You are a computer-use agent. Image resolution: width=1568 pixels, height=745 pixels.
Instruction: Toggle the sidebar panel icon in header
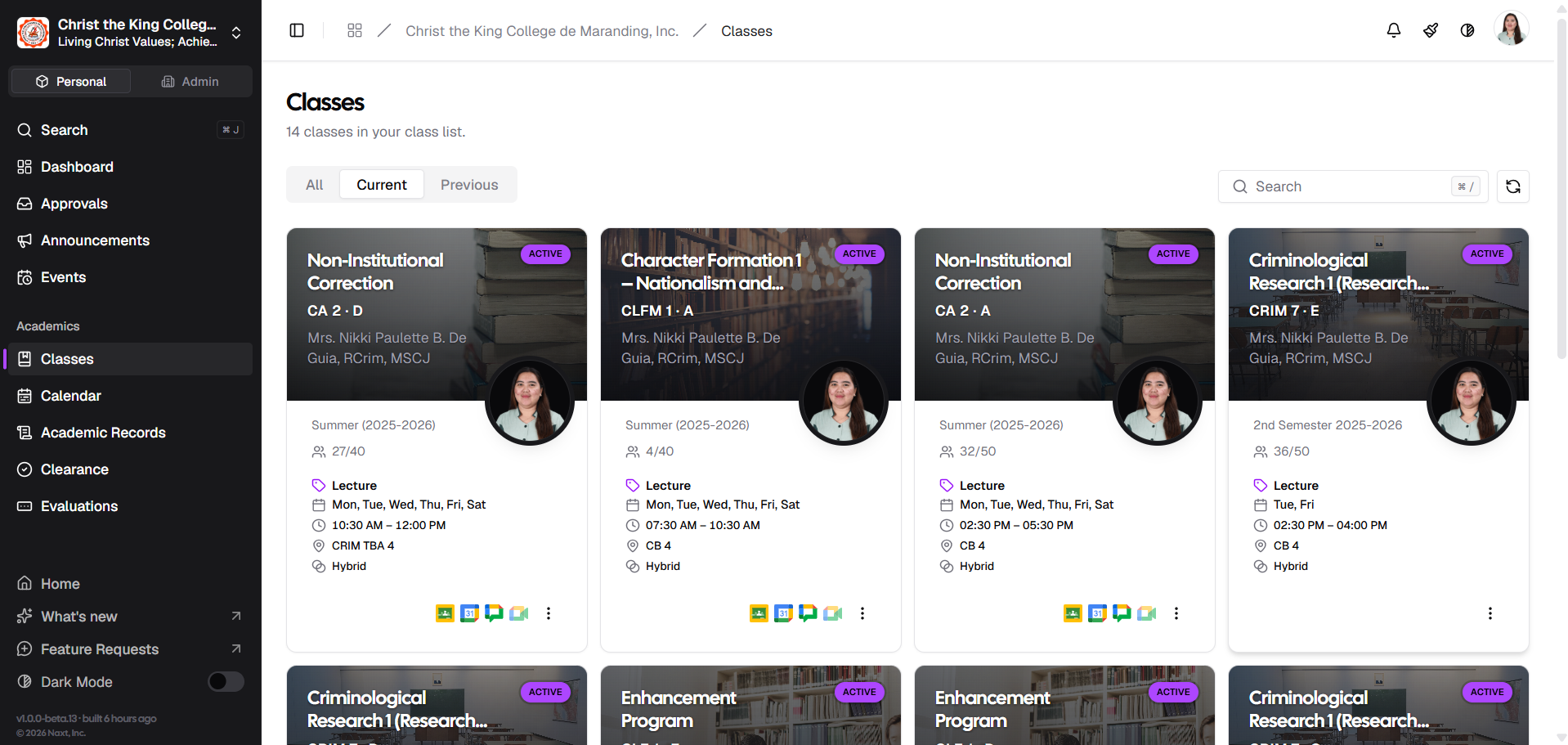click(x=297, y=30)
